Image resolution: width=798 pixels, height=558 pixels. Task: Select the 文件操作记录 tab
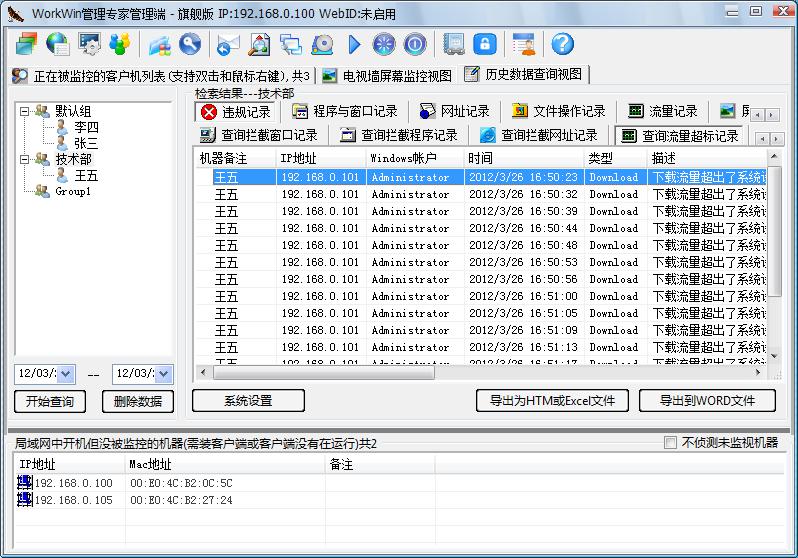point(559,111)
